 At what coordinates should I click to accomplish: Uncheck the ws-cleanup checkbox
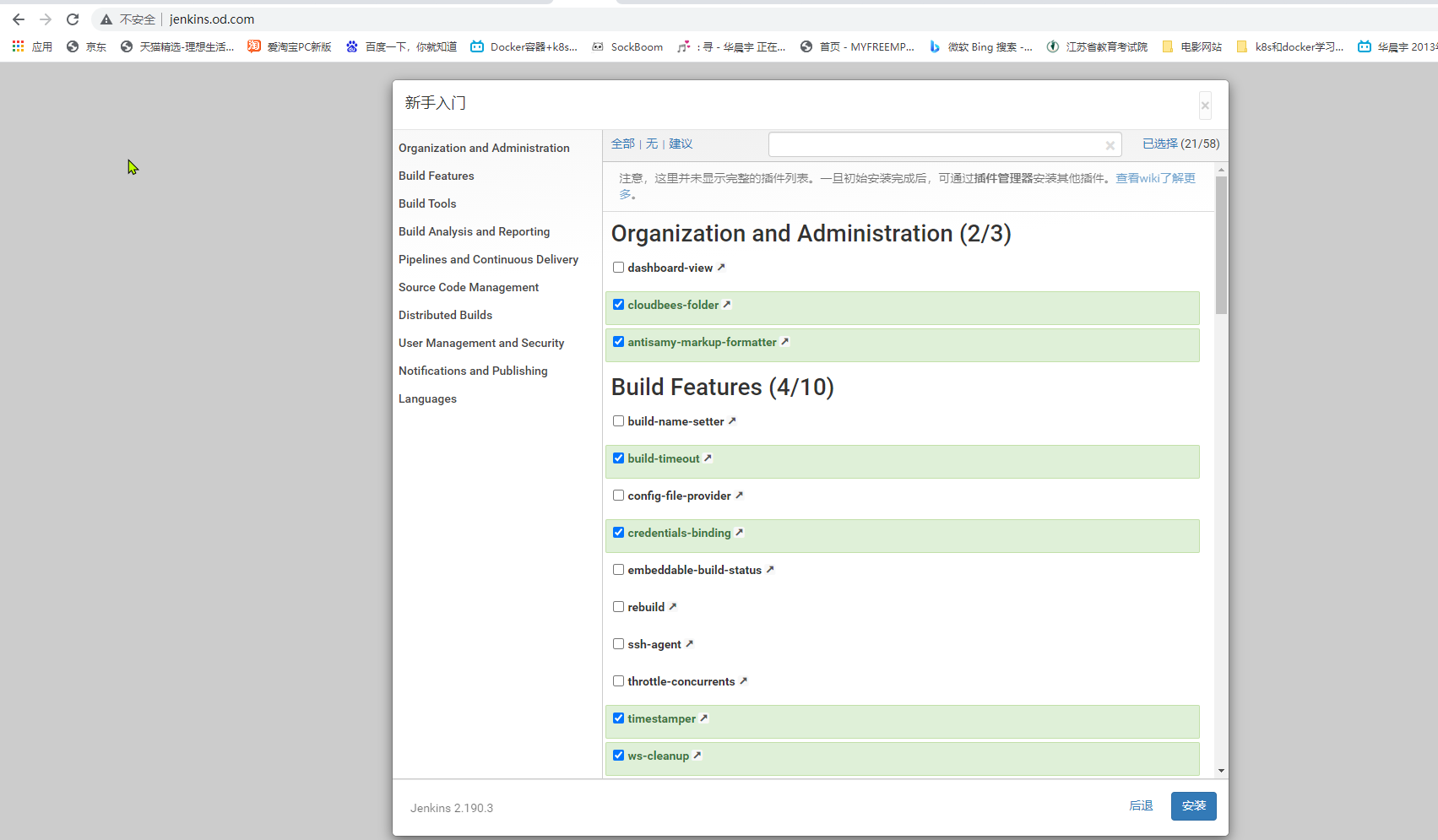pyautogui.click(x=618, y=756)
